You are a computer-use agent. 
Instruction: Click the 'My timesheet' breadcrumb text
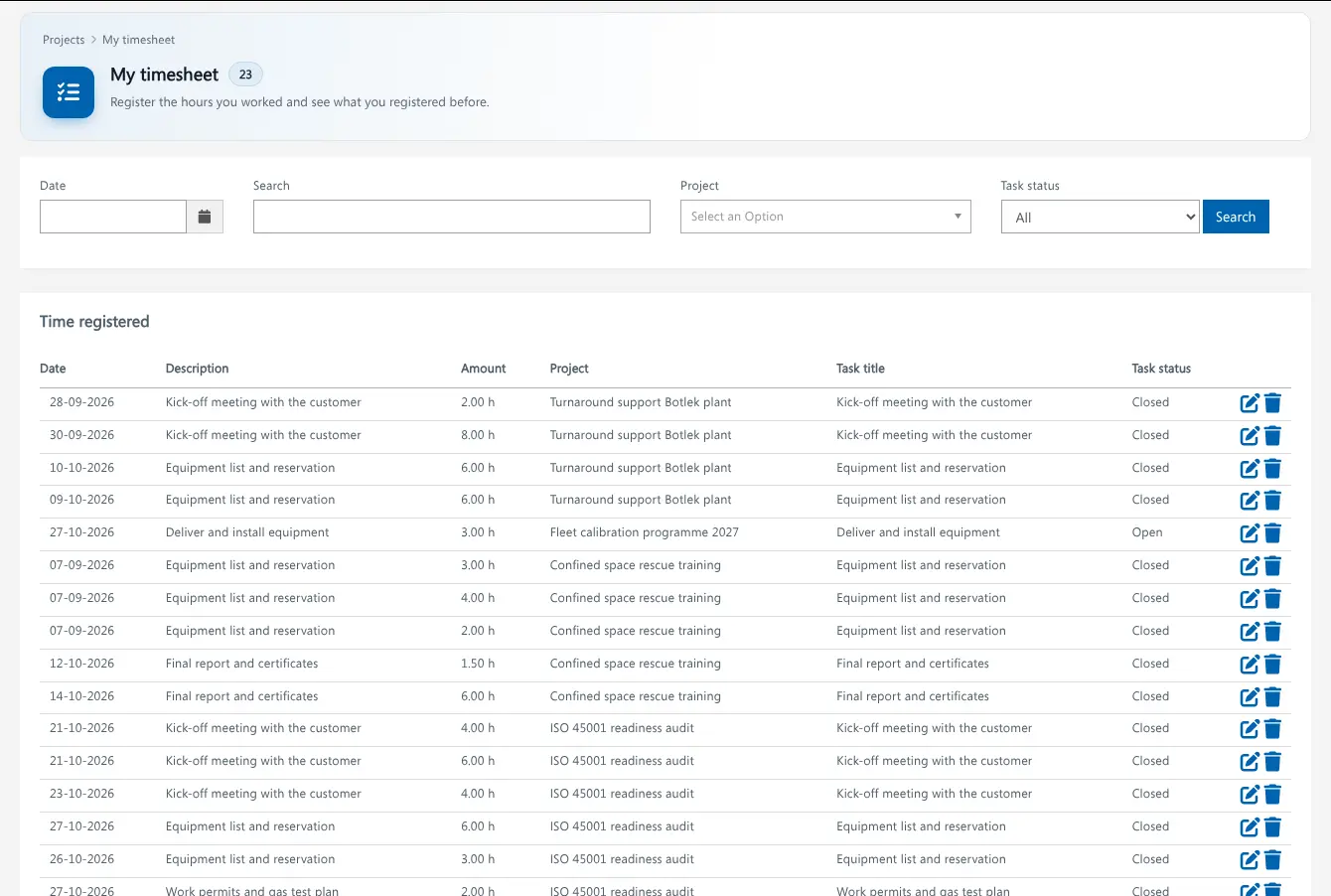click(139, 40)
